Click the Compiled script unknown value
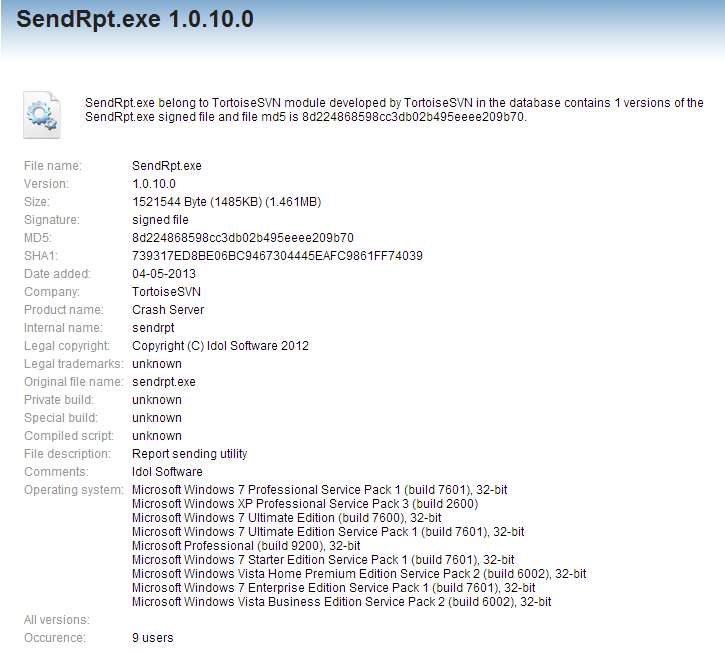This screenshot has width=725, height=652. pyautogui.click(x=157, y=437)
